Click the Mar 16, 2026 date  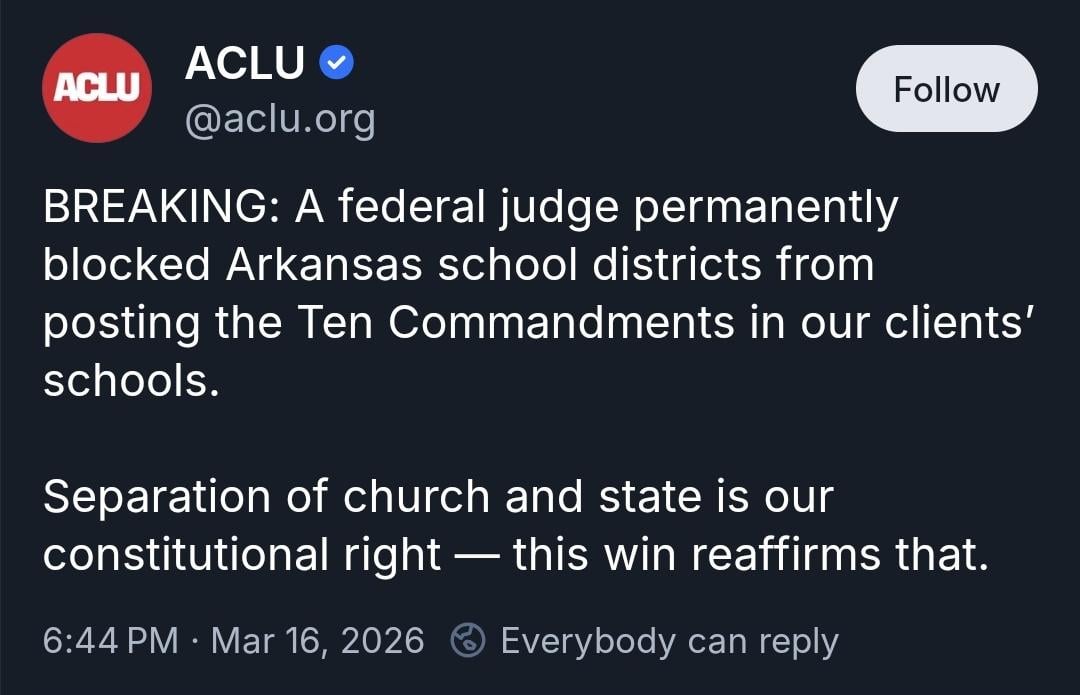tap(318, 640)
